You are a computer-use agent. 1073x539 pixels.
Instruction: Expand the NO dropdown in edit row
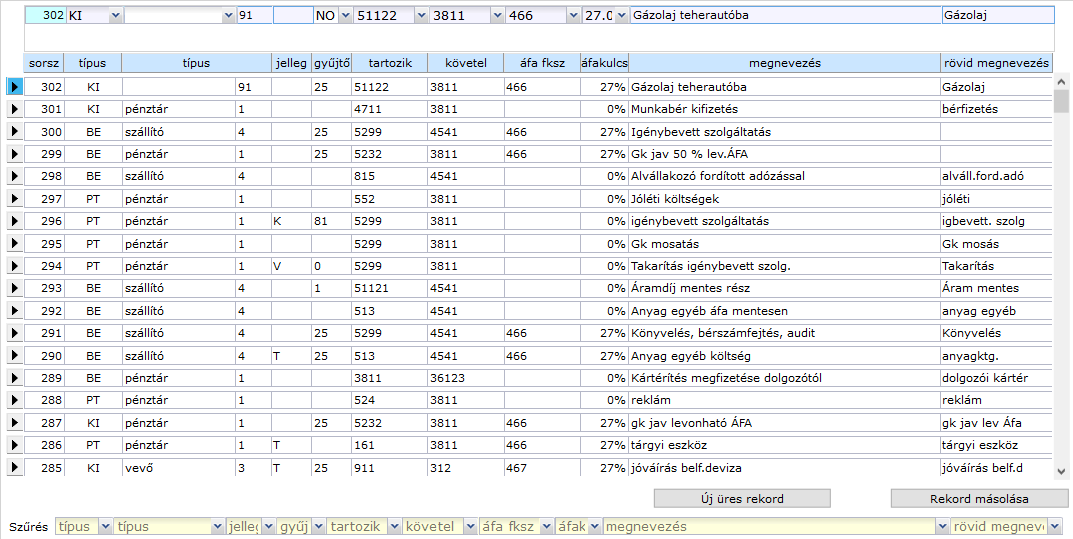(346, 16)
